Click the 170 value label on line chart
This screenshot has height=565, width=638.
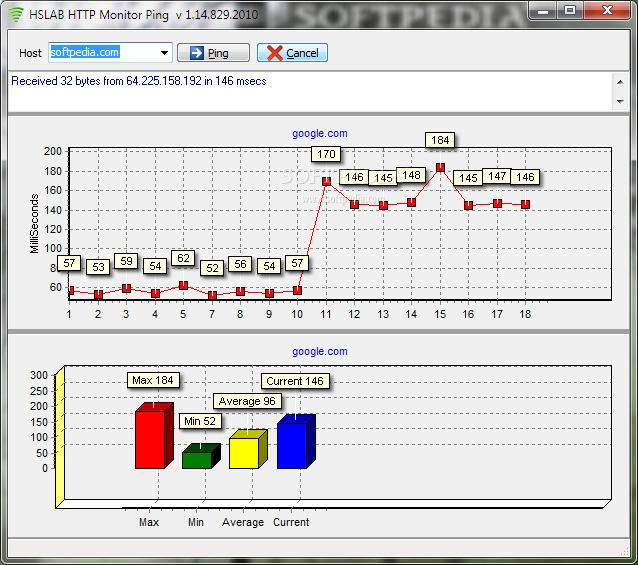(326, 154)
